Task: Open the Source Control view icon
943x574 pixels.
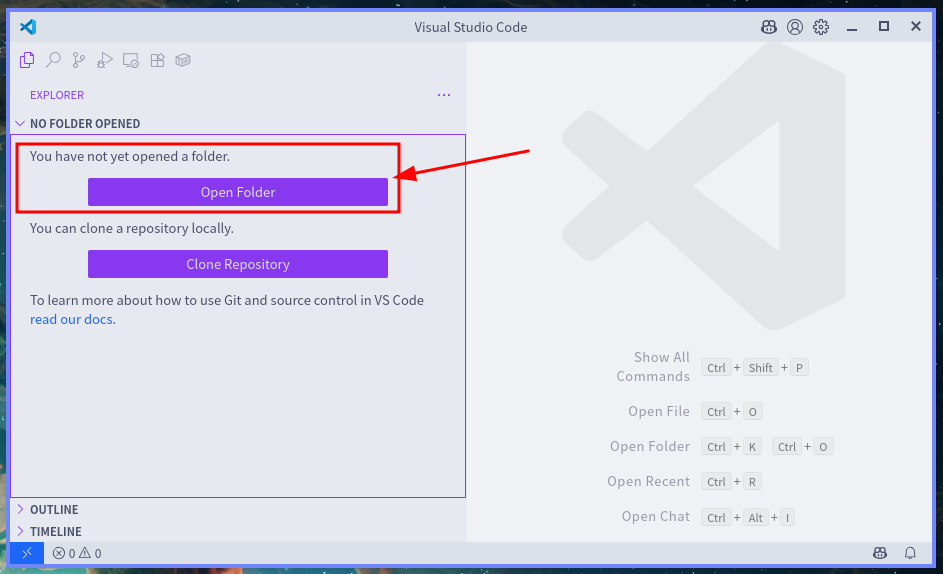Action: 79,60
